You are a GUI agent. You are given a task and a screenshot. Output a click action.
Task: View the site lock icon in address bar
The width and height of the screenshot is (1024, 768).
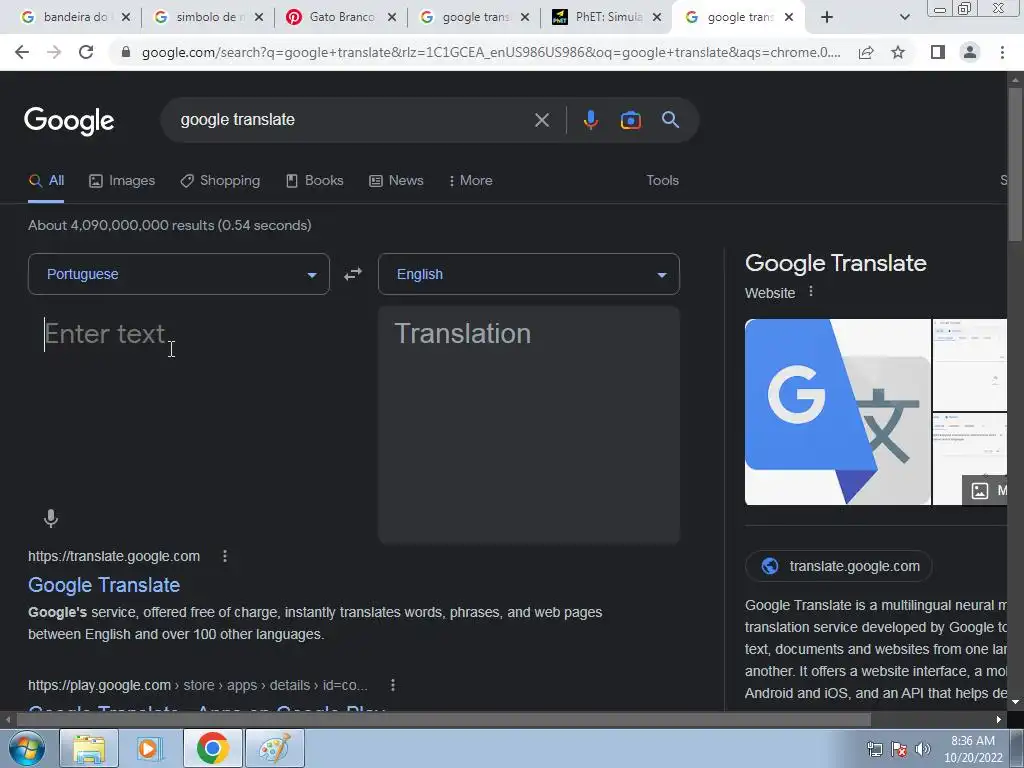(126, 52)
